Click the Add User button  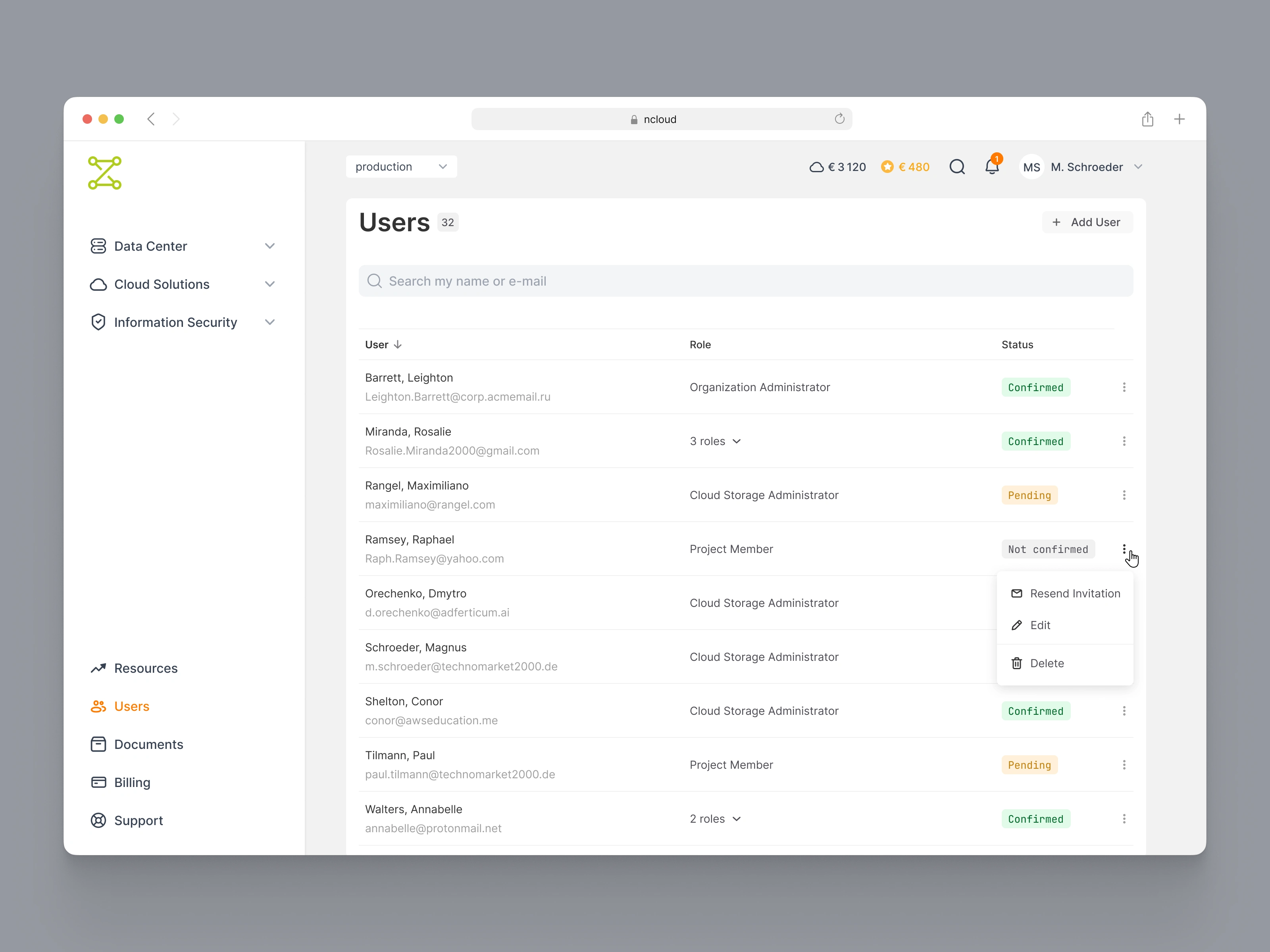1086,222
